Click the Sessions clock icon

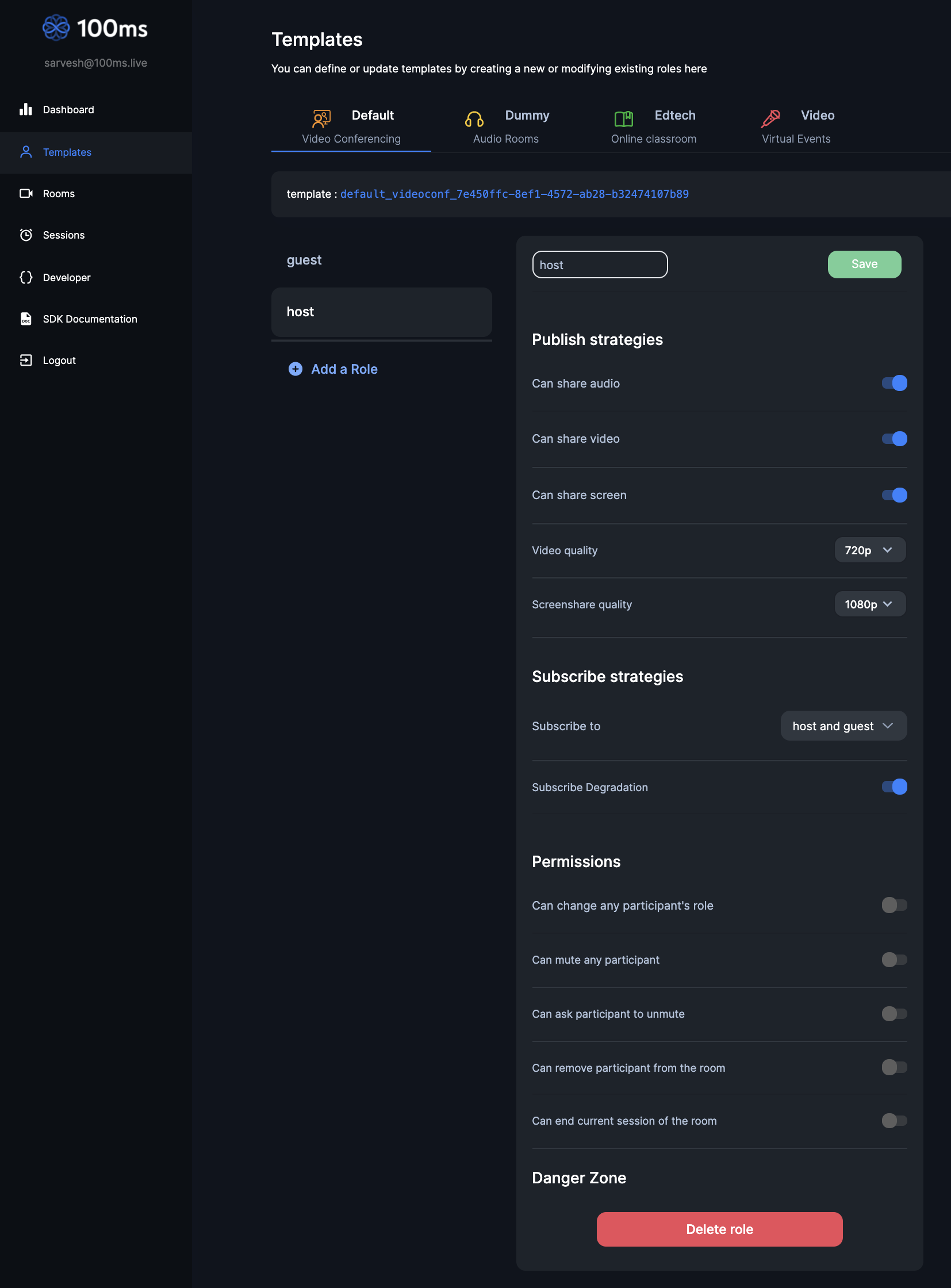pyautogui.click(x=26, y=235)
